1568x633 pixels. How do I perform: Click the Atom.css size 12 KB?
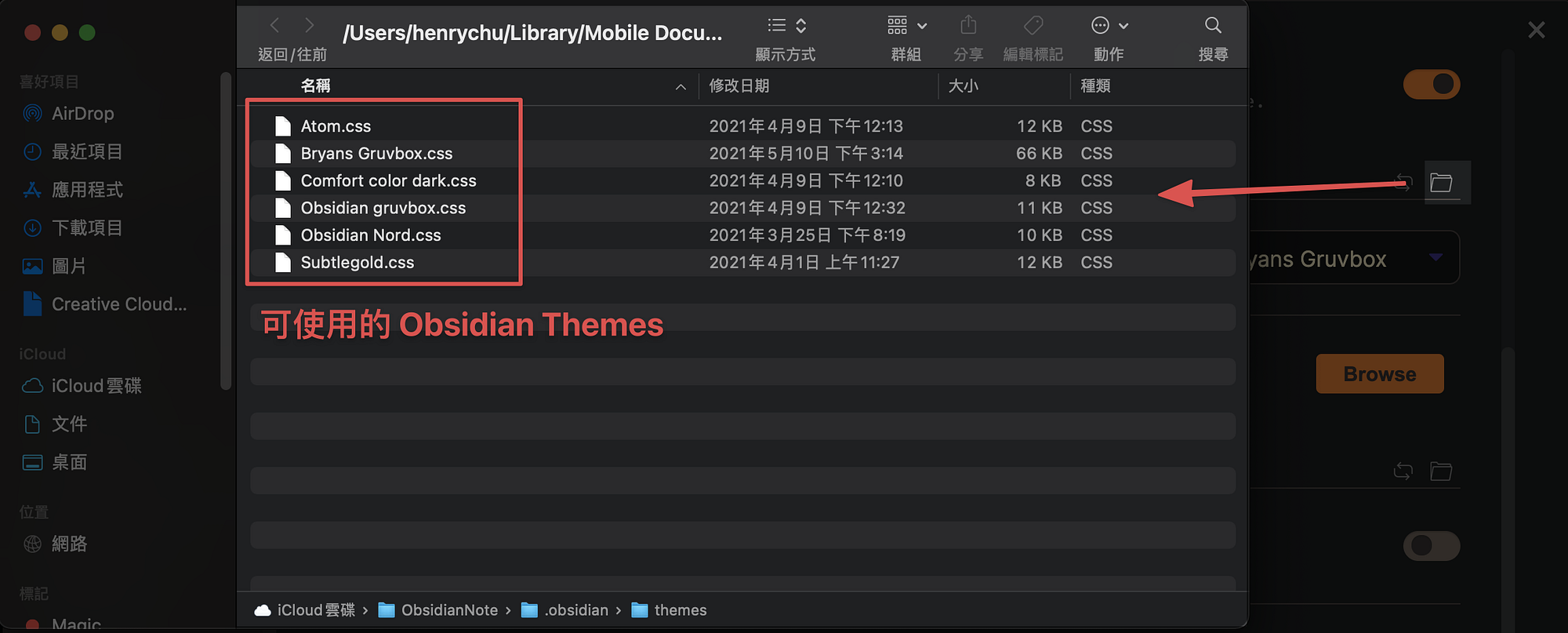tap(1040, 126)
